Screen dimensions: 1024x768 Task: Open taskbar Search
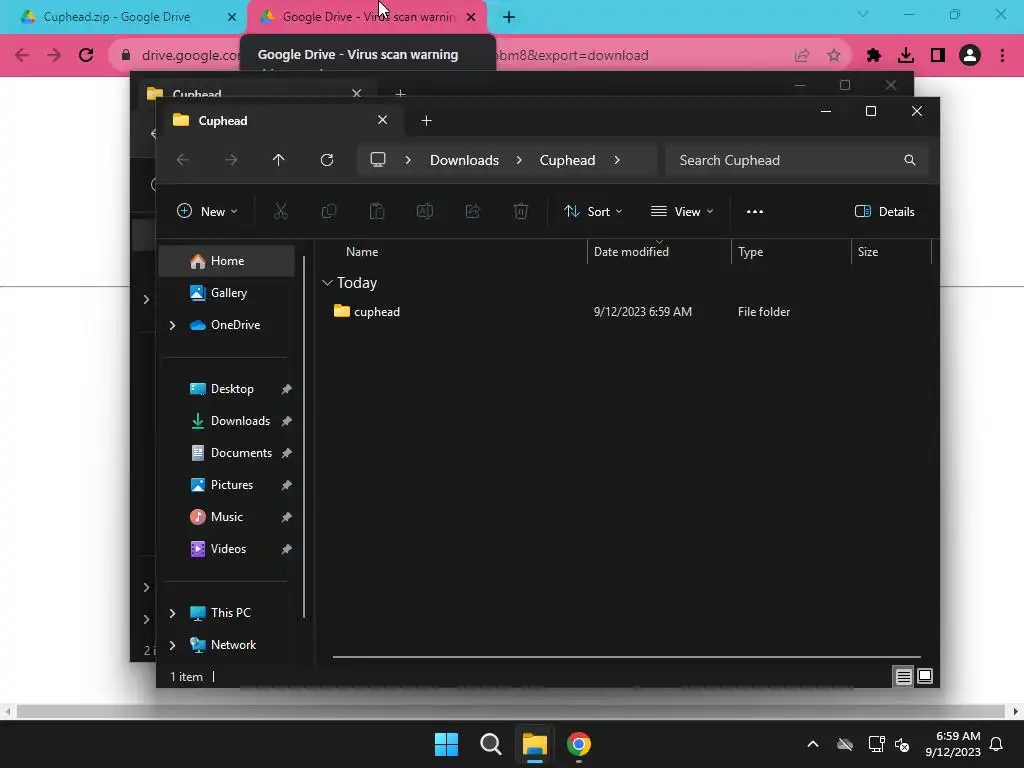490,744
